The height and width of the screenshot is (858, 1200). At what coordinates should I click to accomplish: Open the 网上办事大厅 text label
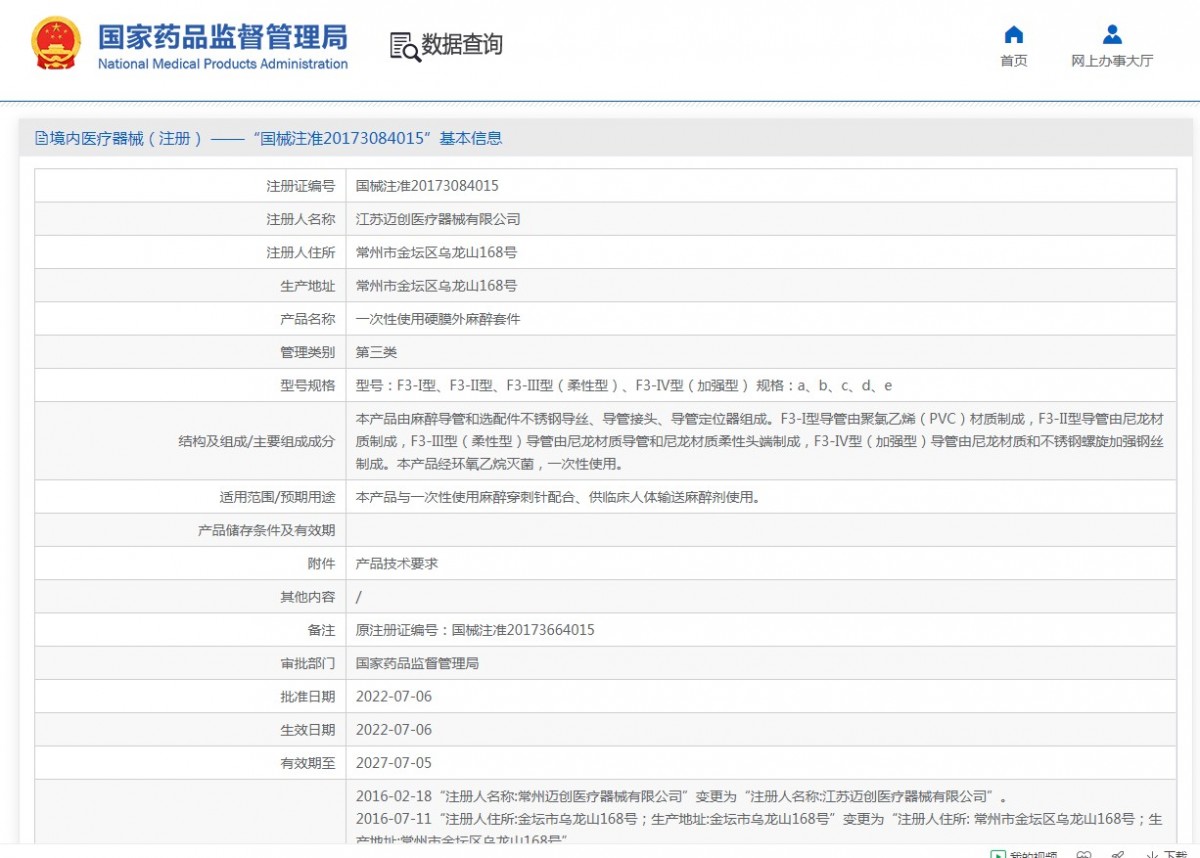[x=1112, y=61]
